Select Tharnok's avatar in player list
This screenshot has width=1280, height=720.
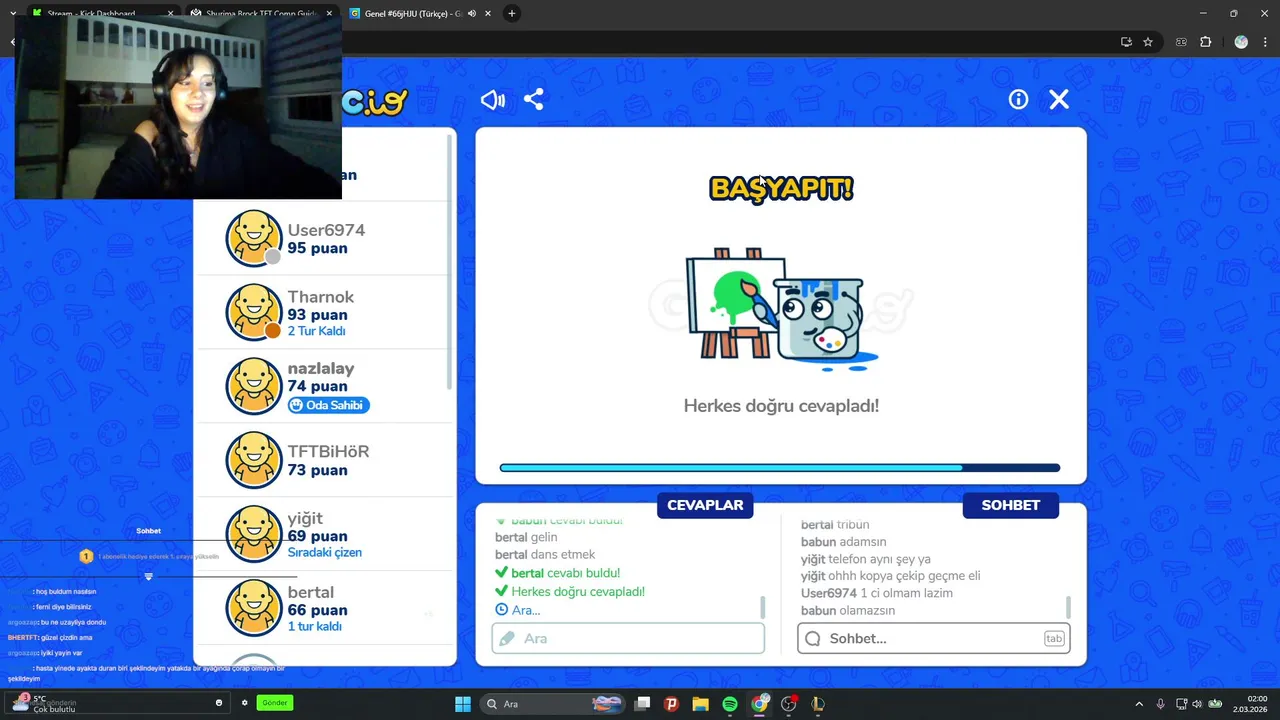pyautogui.click(x=254, y=312)
